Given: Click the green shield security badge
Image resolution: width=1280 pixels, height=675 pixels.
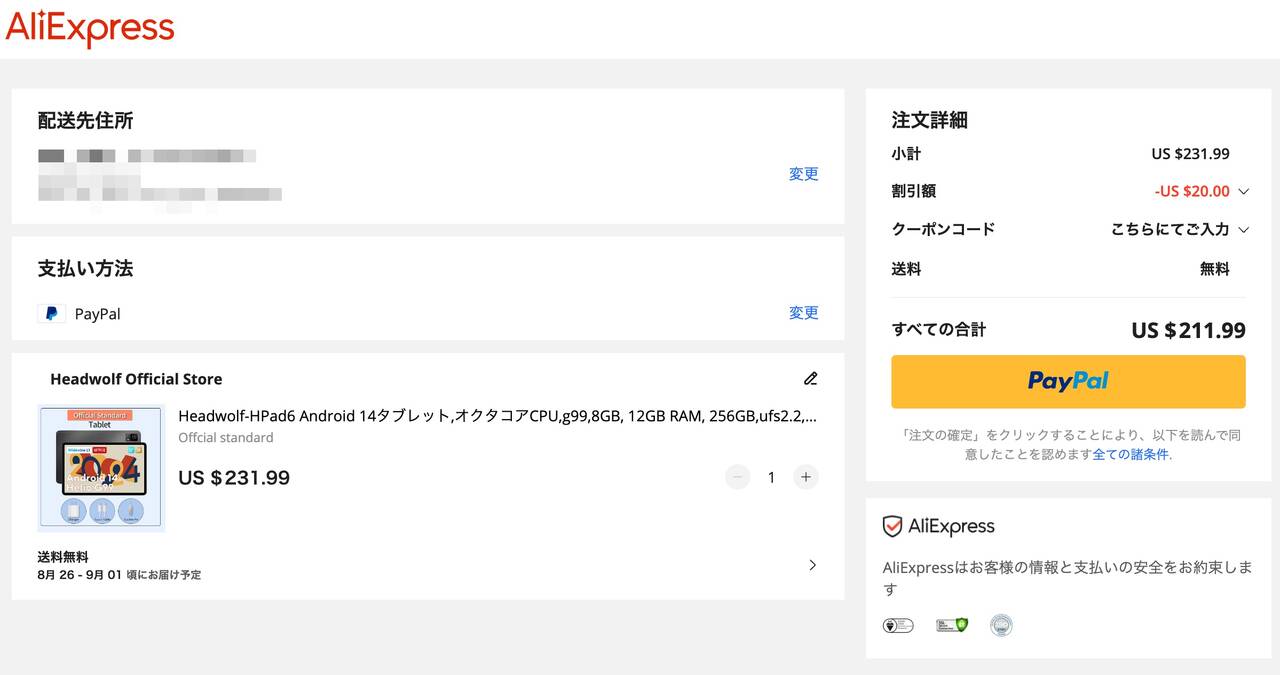Looking at the screenshot, I should [x=951, y=625].
